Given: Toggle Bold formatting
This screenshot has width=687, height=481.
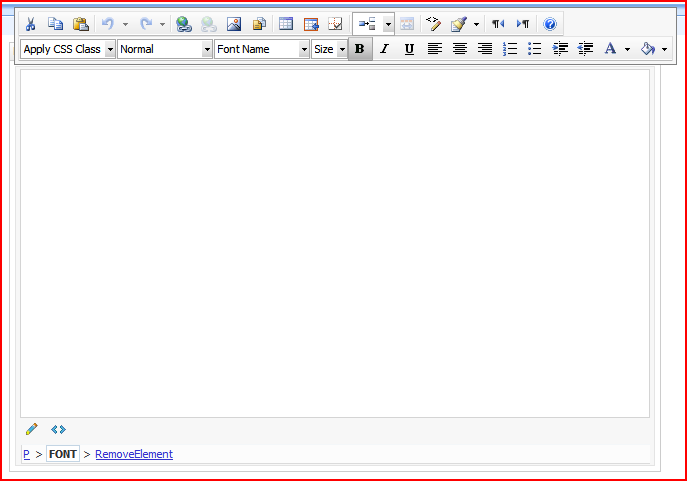Looking at the screenshot, I should pyautogui.click(x=359, y=49).
